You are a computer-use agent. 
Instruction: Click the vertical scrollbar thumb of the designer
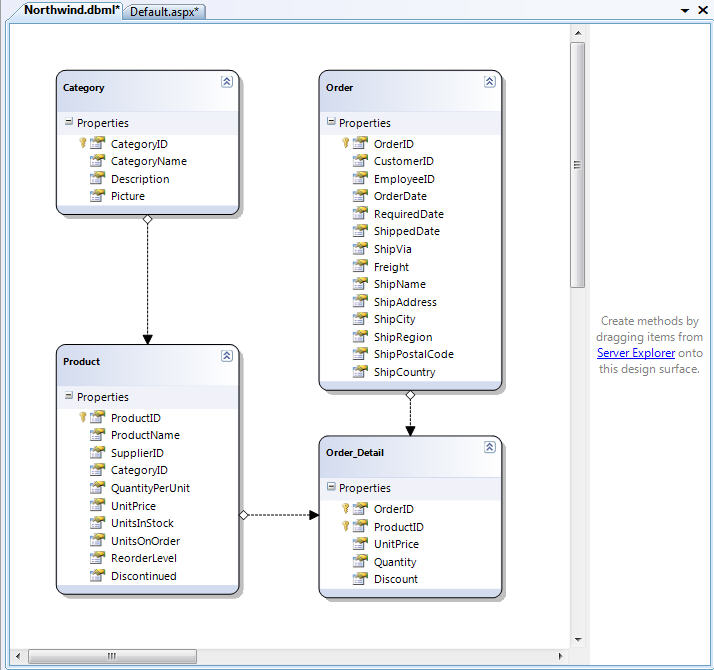coord(577,165)
